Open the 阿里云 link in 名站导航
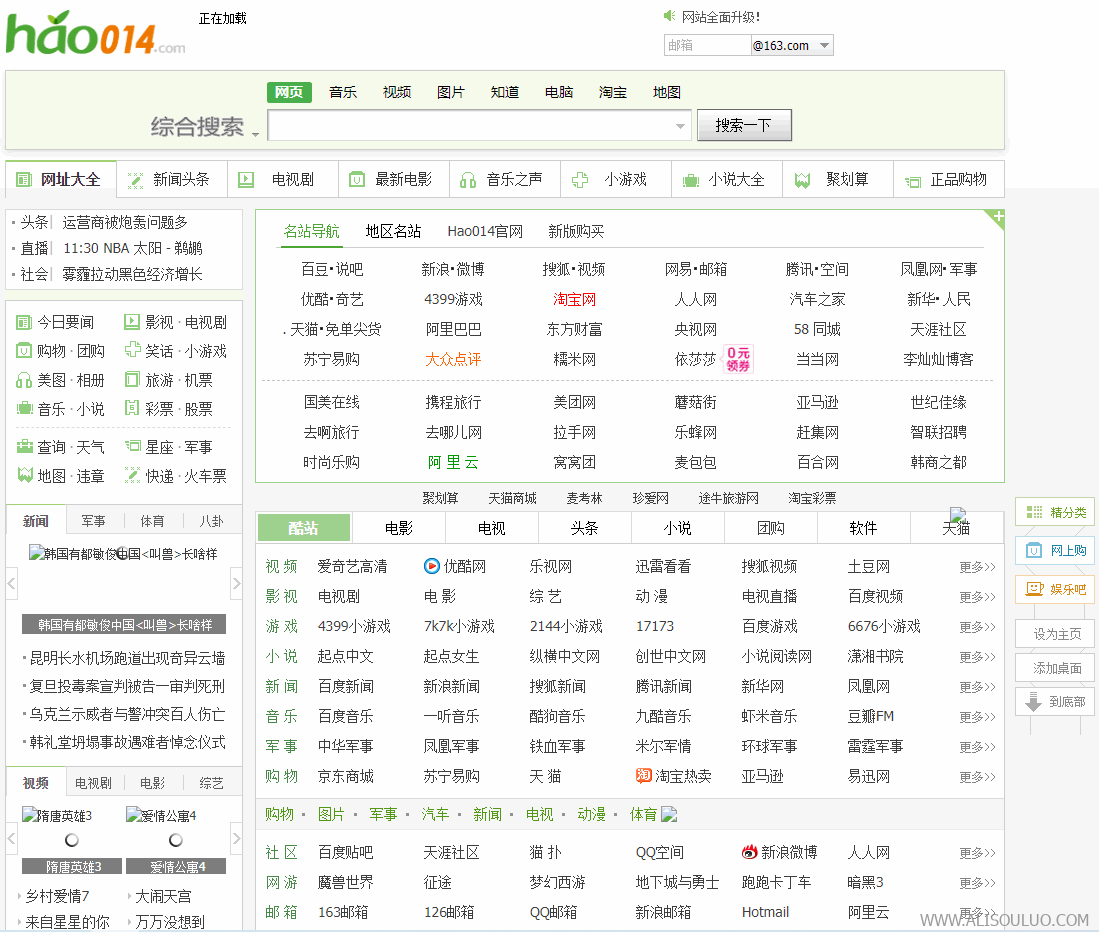This screenshot has height=932, width=1099. [x=453, y=462]
